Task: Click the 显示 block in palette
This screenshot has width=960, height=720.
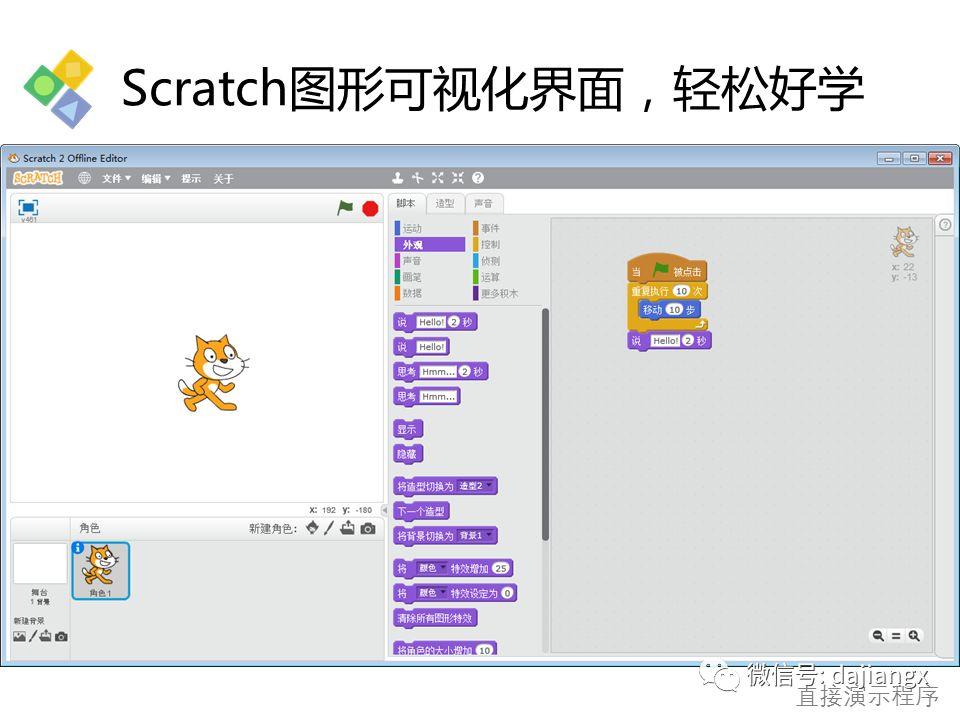Action: (408, 429)
